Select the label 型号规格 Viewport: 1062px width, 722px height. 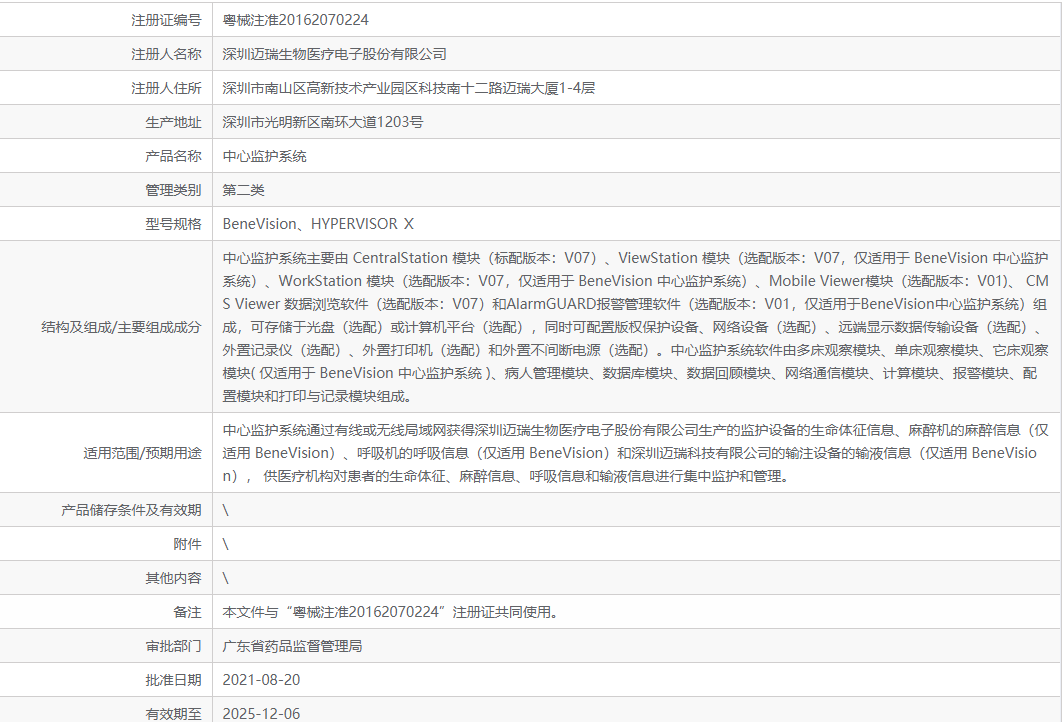(x=173, y=224)
